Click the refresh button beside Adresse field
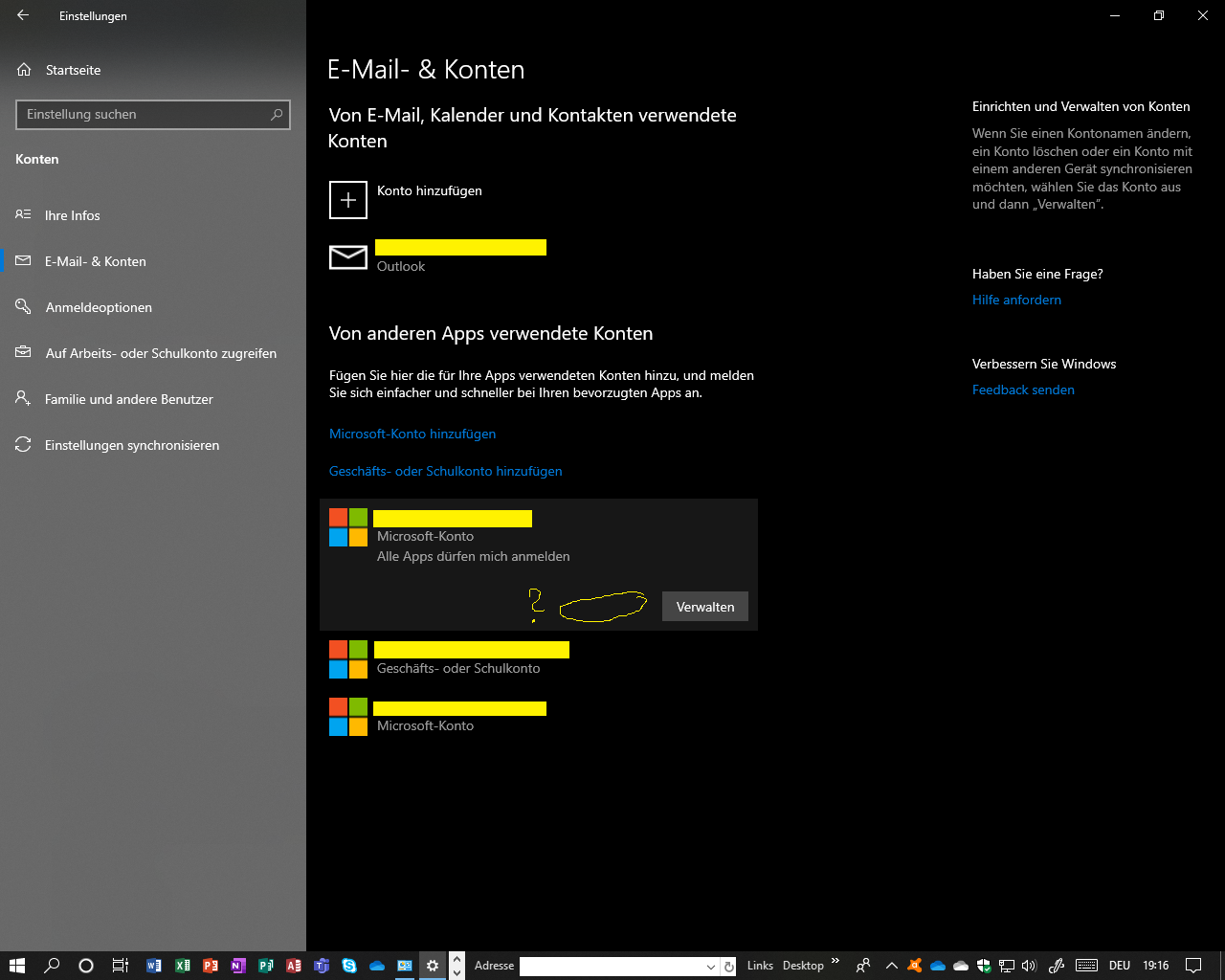Image resolution: width=1225 pixels, height=980 pixels. pos(728,967)
